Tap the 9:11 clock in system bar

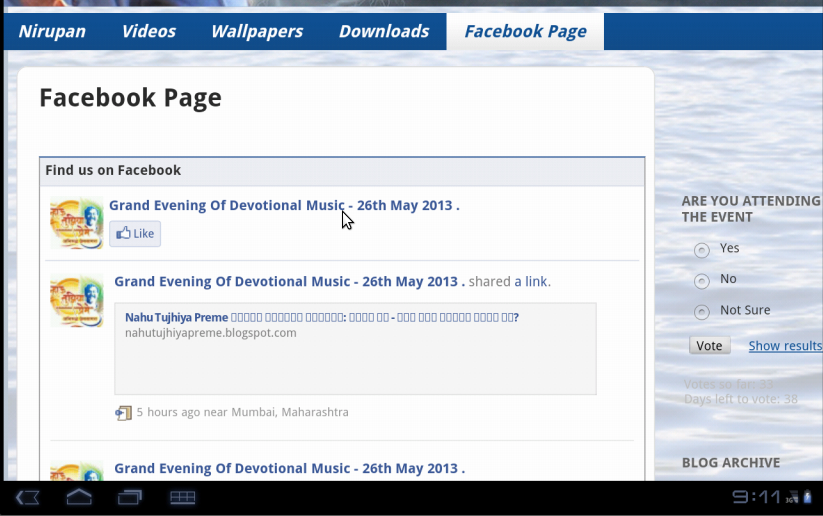[756, 497]
